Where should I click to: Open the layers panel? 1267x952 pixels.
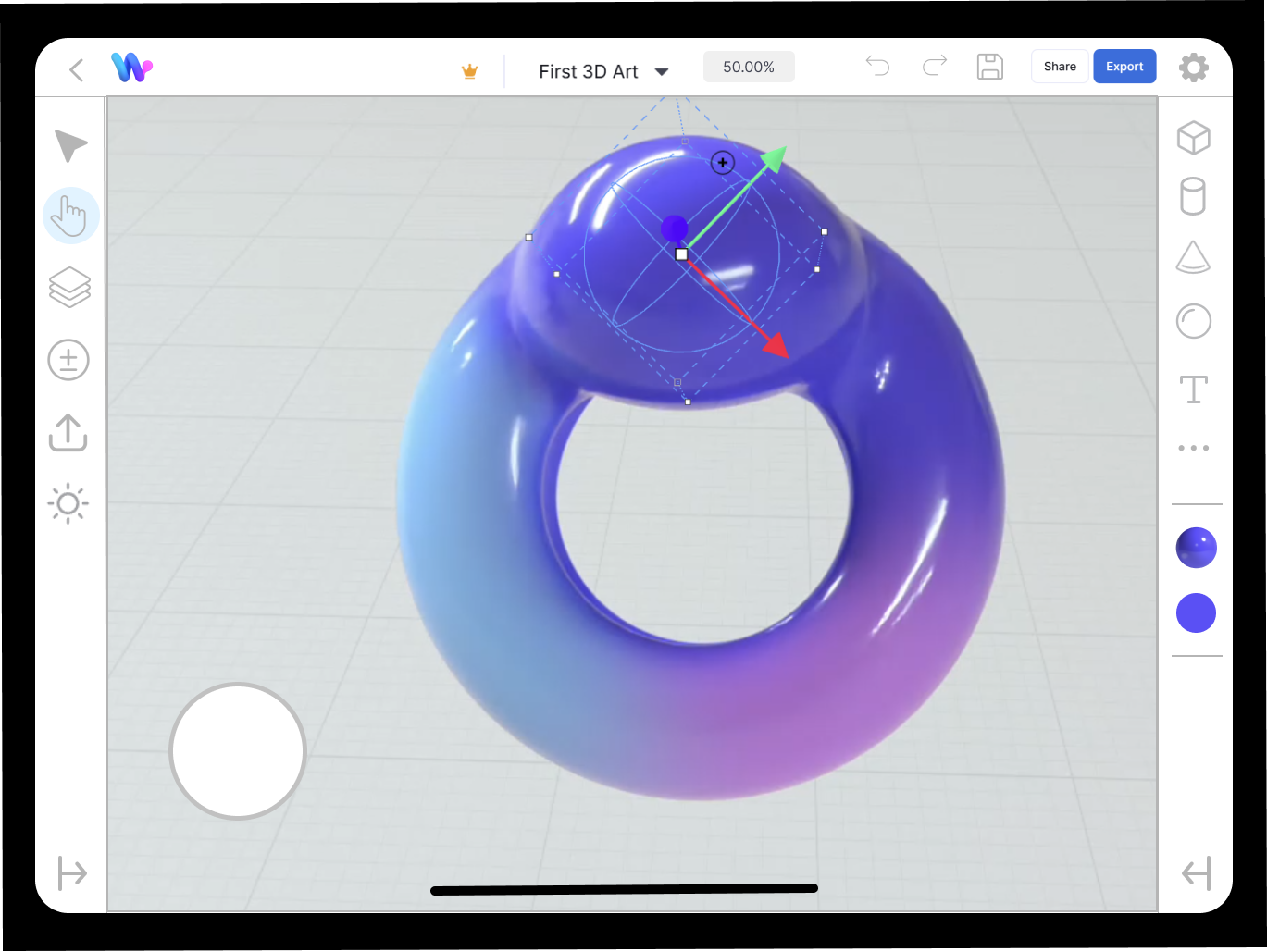point(69,287)
